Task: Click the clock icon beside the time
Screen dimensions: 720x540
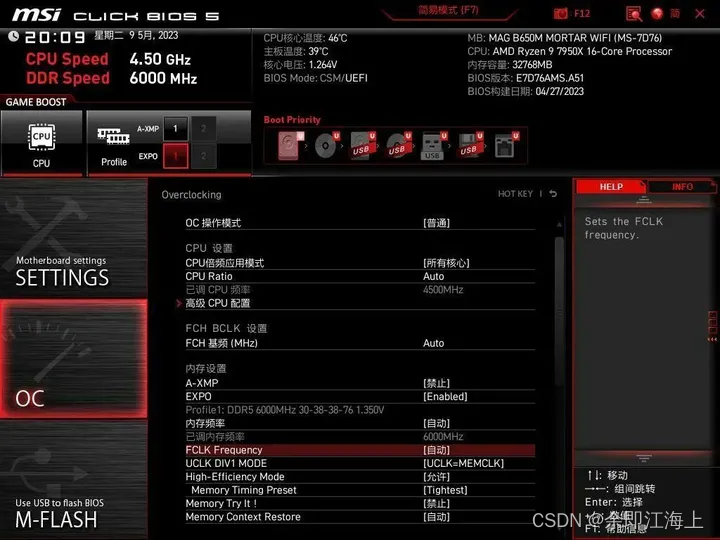Action: pos(13,36)
